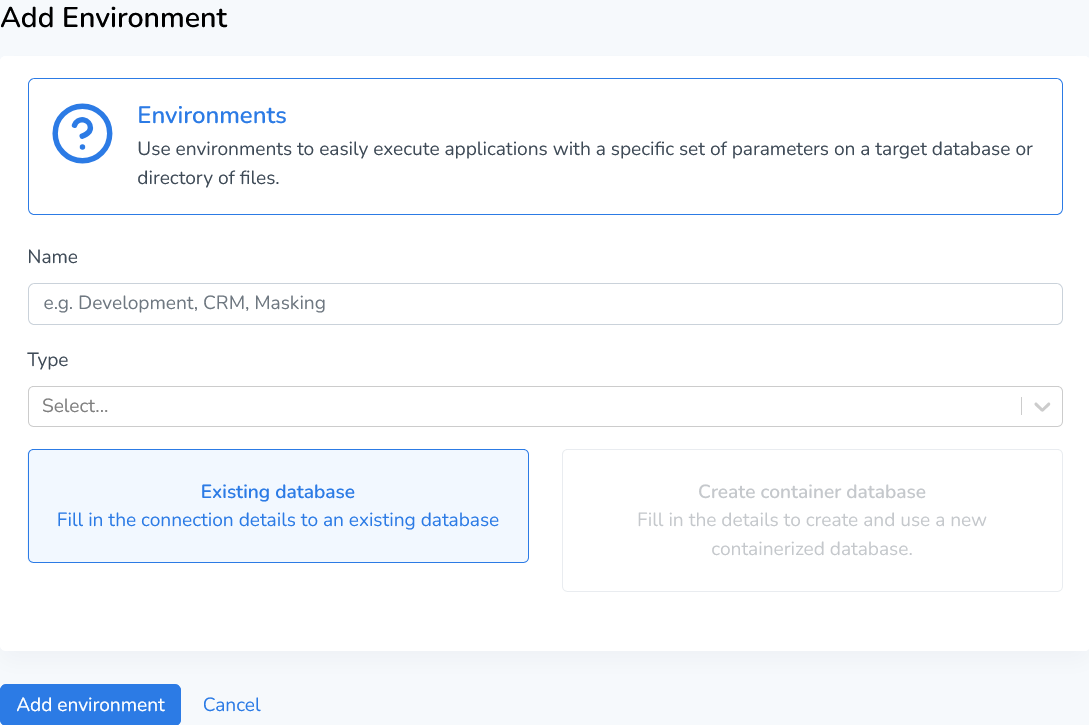The height and width of the screenshot is (725, 1089).
Task: Click the Create container database card description
Action: (x=811, y=533)
